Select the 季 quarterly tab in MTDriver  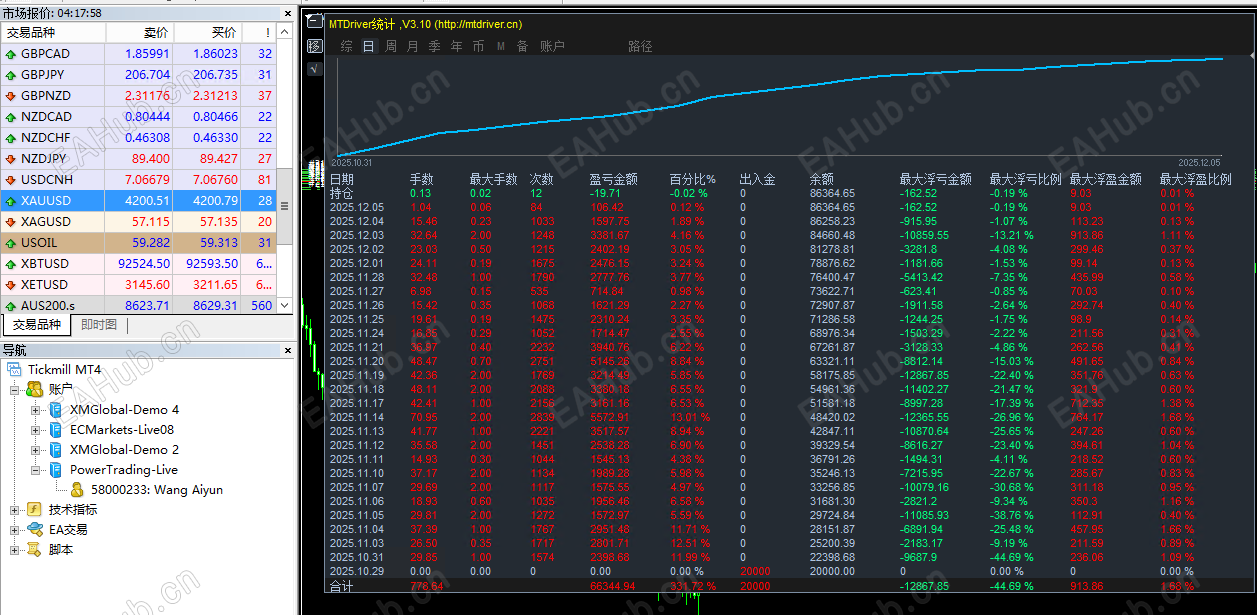click(434, 46)
